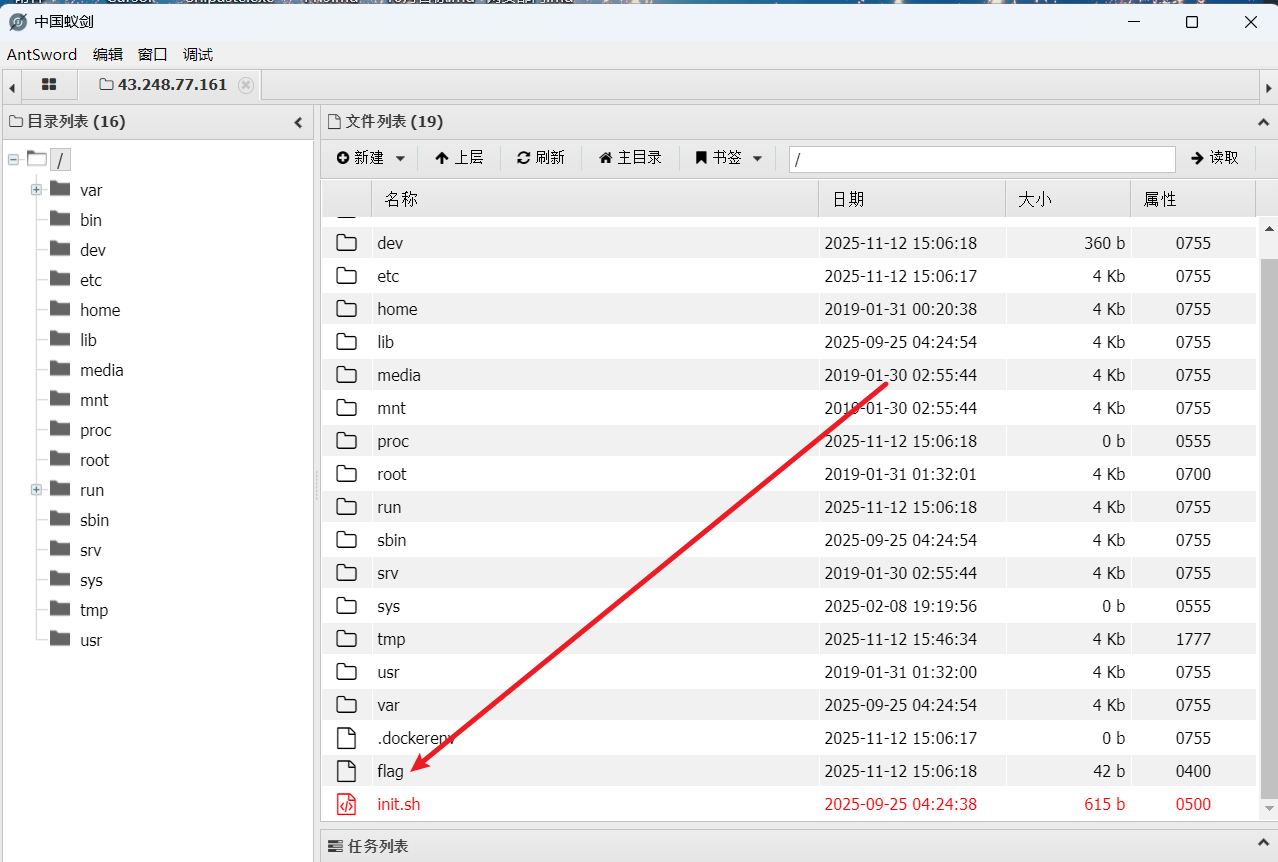The height and width of the screenshot is (862, 1278).
Task: Click folder icon of sbin row
Action: 346,540
